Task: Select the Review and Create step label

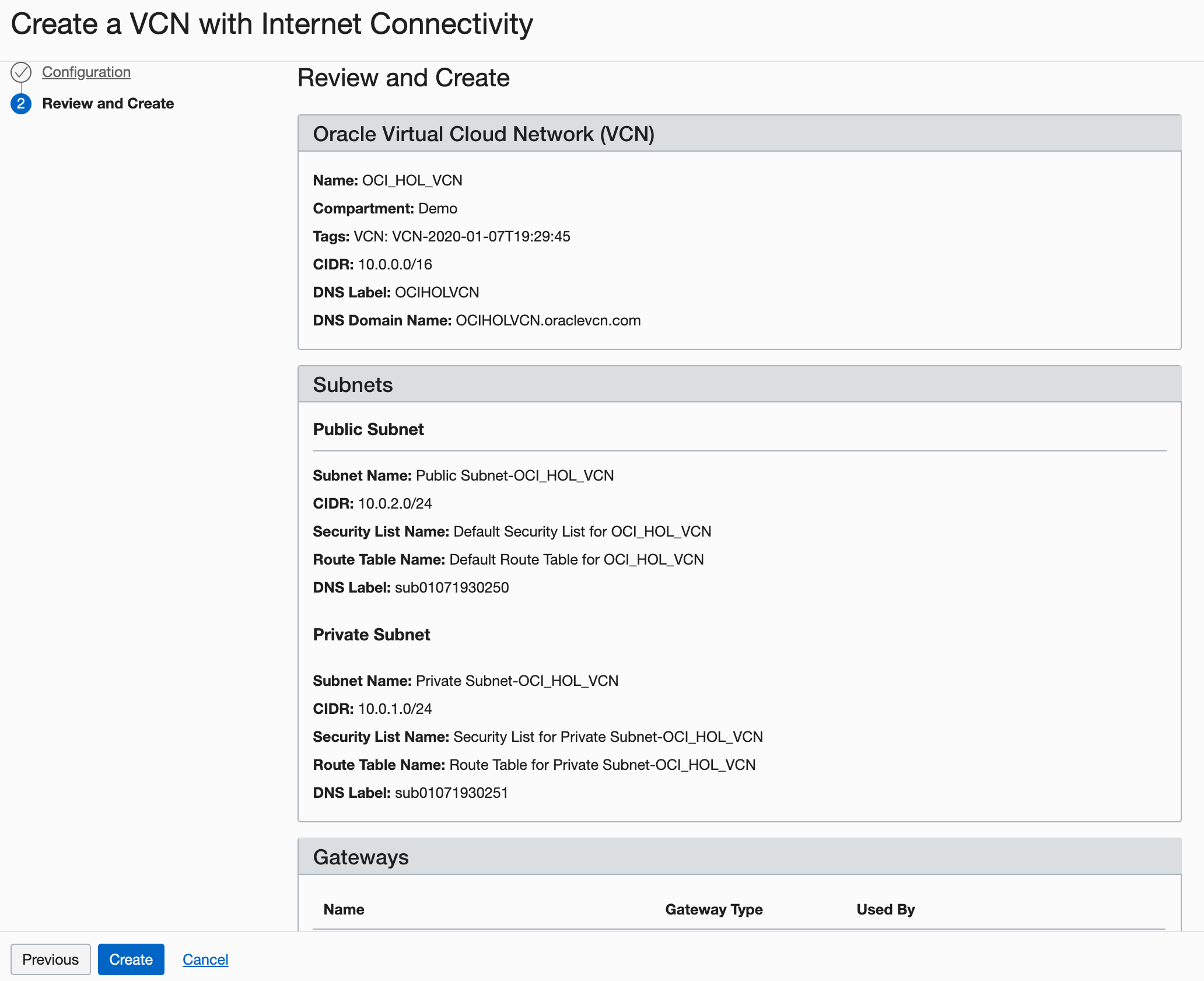Action: coord(108,104)
